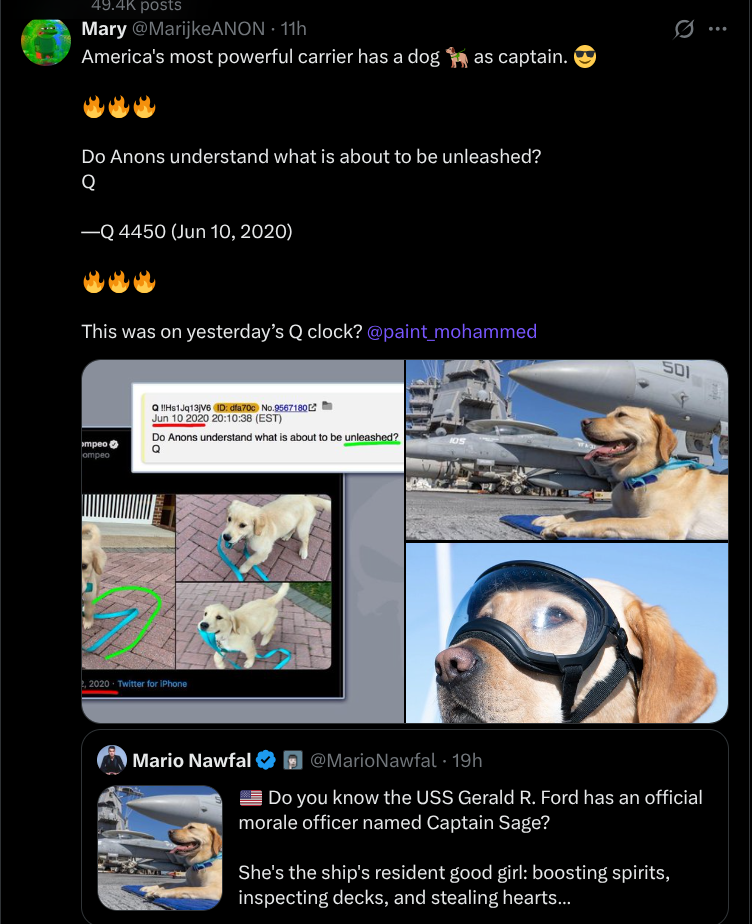752x924 pixels.
Task: Open quoted post's dog thumbnail image
Action: point(160,848)
